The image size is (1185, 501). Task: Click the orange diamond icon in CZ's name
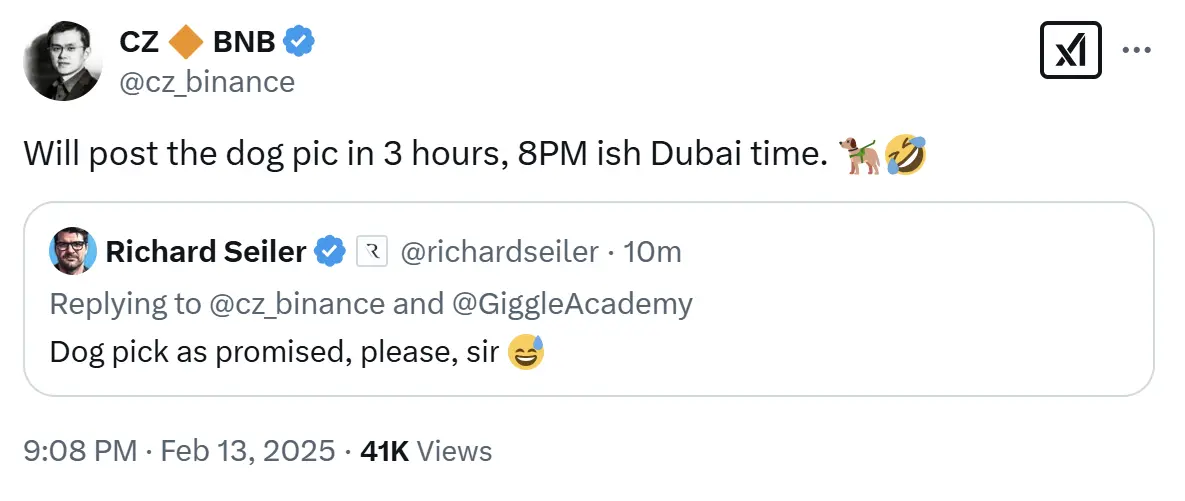(x=186, y=42)
